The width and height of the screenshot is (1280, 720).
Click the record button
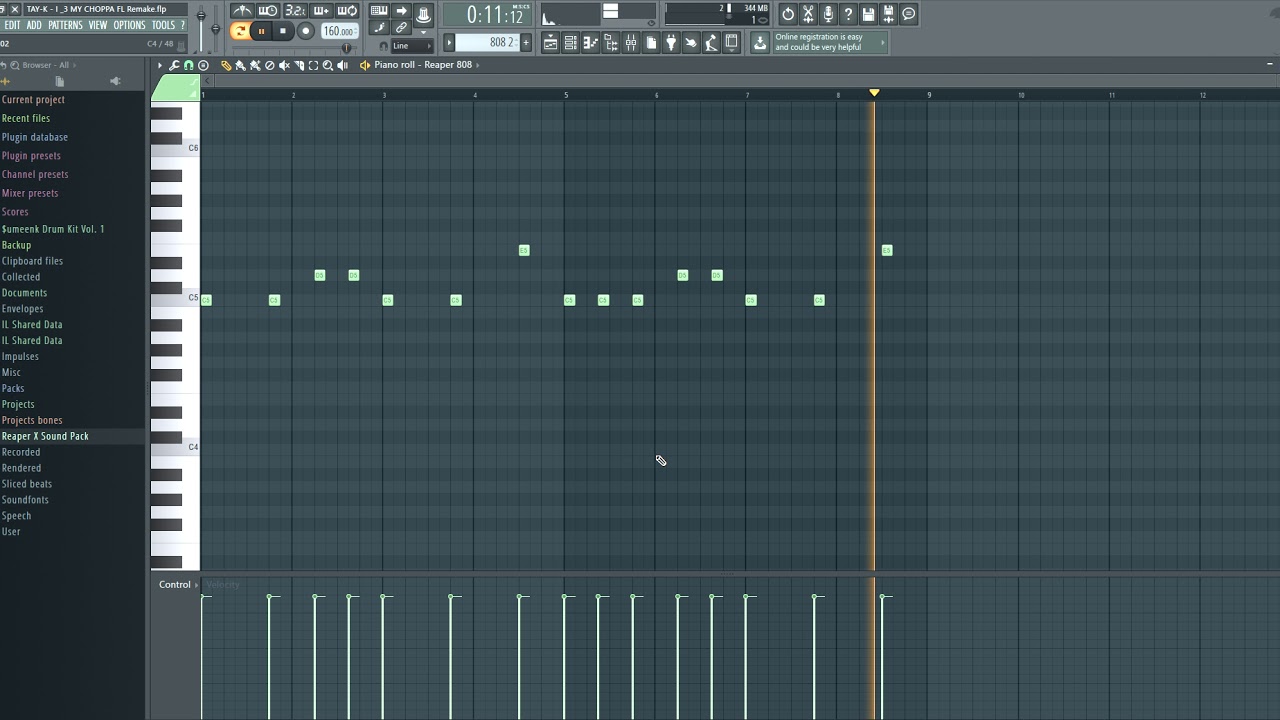[306, 31]
